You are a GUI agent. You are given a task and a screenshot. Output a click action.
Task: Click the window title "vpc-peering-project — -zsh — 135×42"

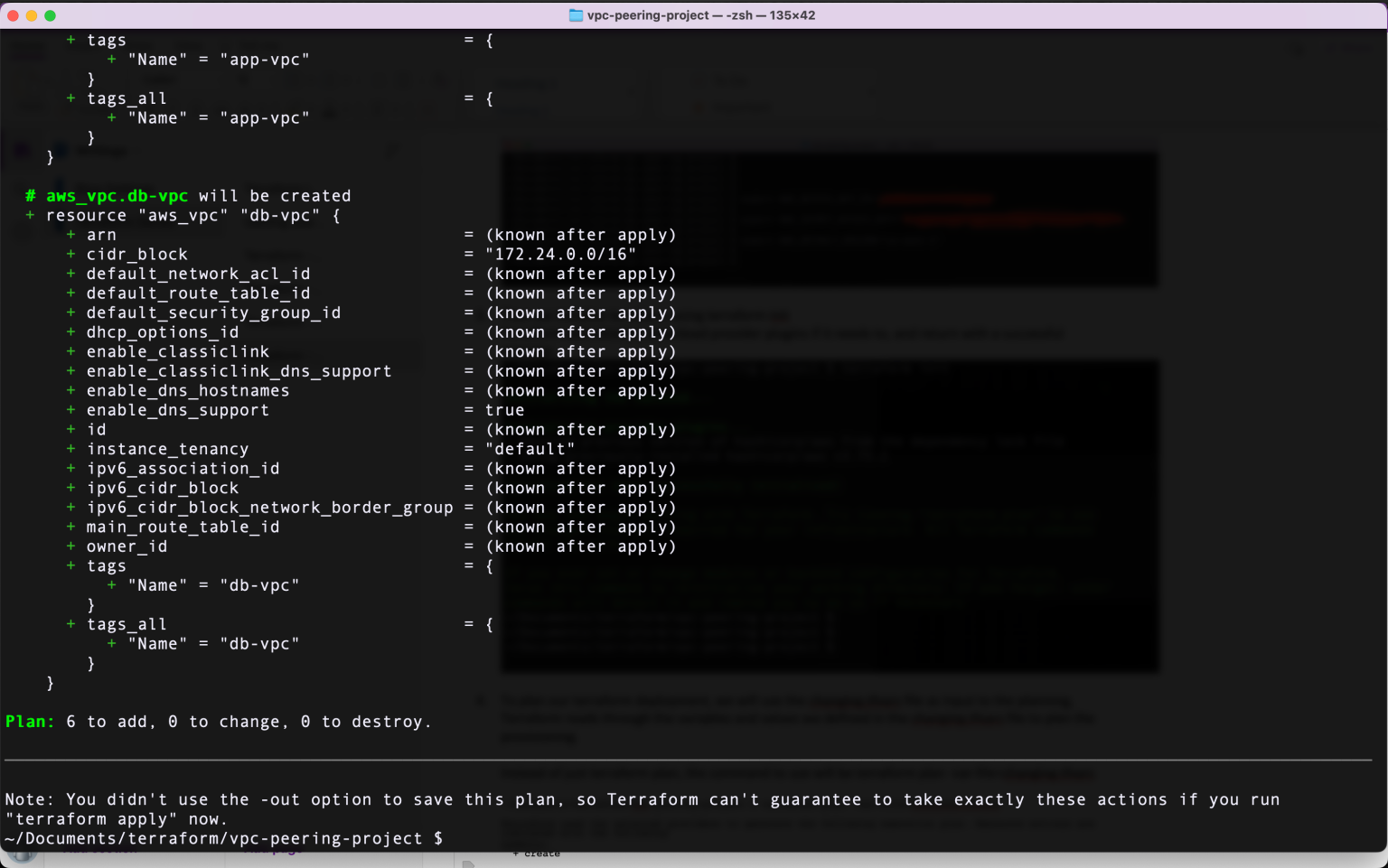(701, 15)
